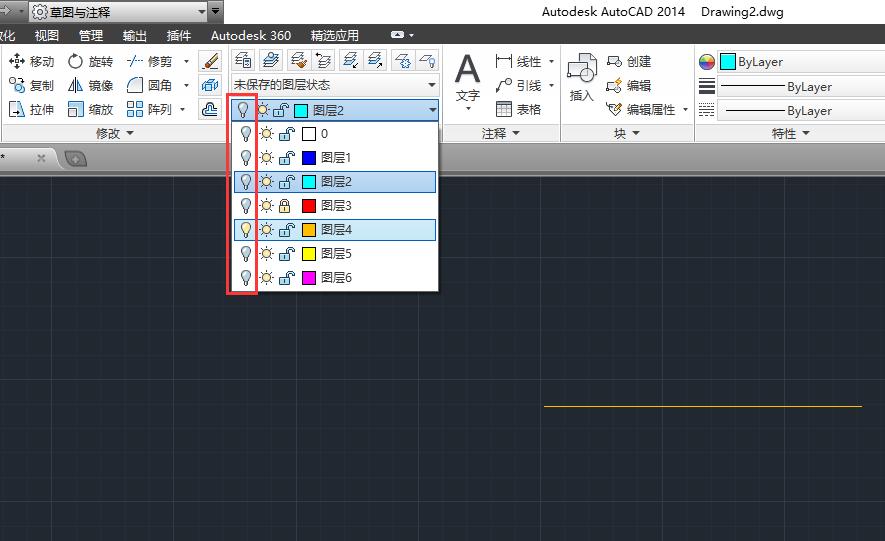The width and height of the screenshot is (885, 541).
Task: Close the current drawing file tab
Action: pyautogui.click(x=41, y=158)
